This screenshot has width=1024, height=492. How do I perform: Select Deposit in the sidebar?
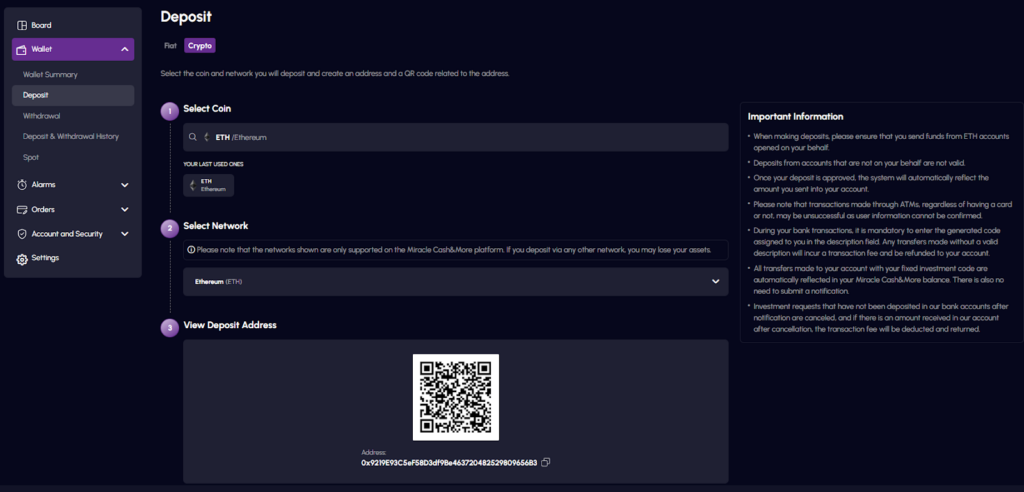pos(73,95)
